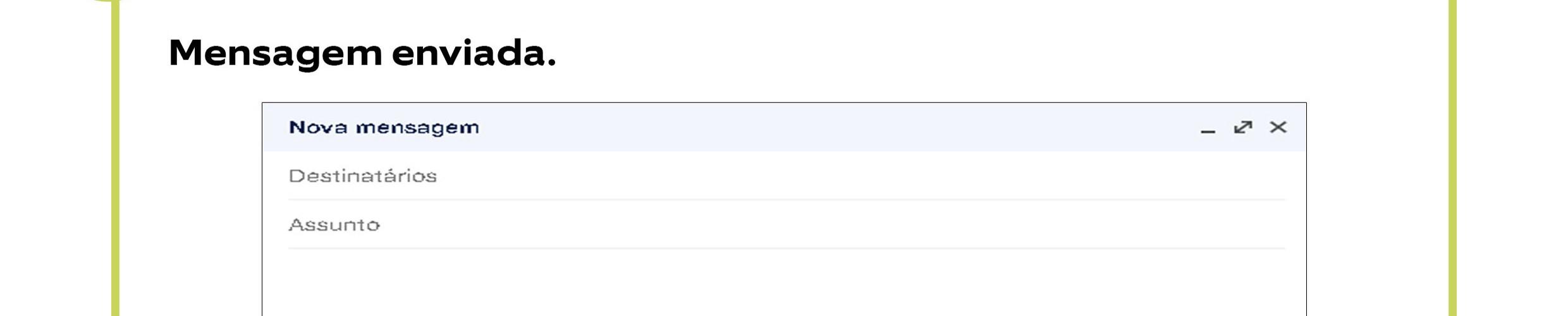Minimize the Nova mensagem compose window
This screenshot has width=1568, height=316.
pos(1208,128)
